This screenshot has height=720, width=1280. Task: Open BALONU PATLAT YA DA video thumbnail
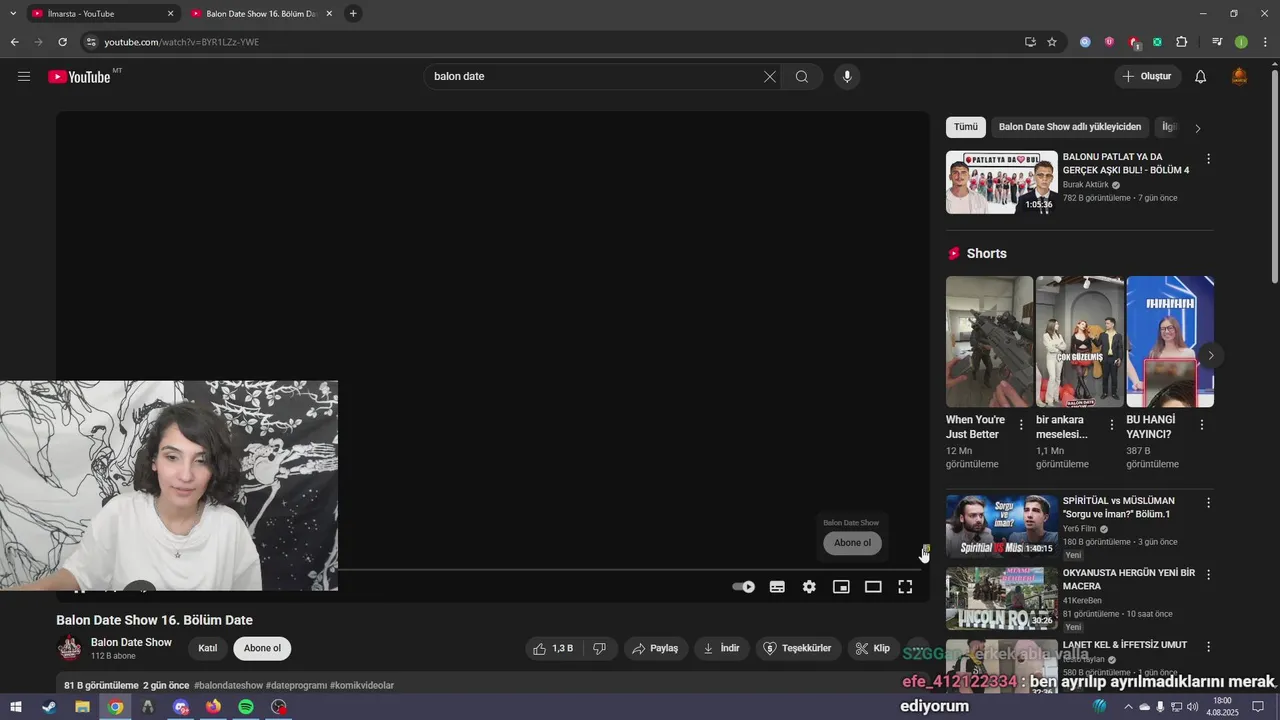[x=1001, y=182]
